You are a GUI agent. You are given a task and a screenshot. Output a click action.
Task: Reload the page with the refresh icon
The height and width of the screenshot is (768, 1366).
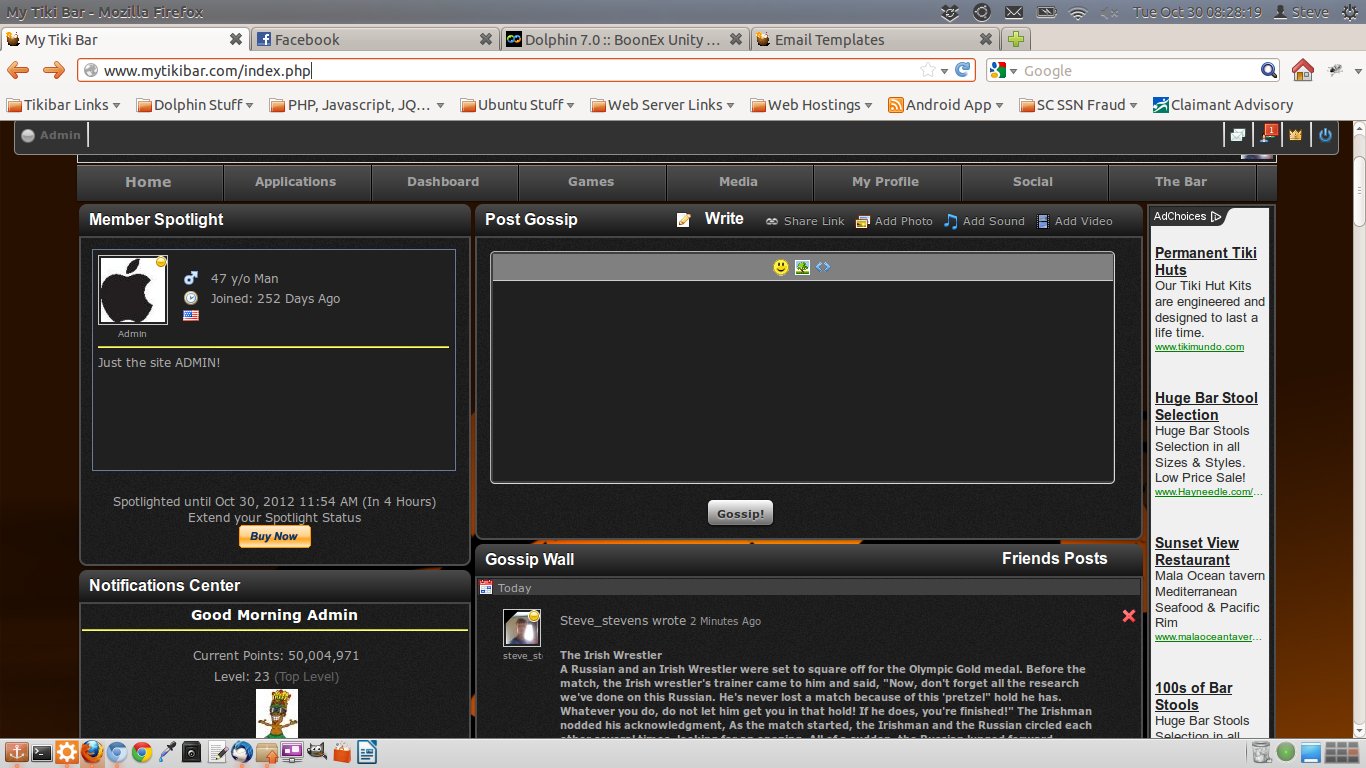963,70
